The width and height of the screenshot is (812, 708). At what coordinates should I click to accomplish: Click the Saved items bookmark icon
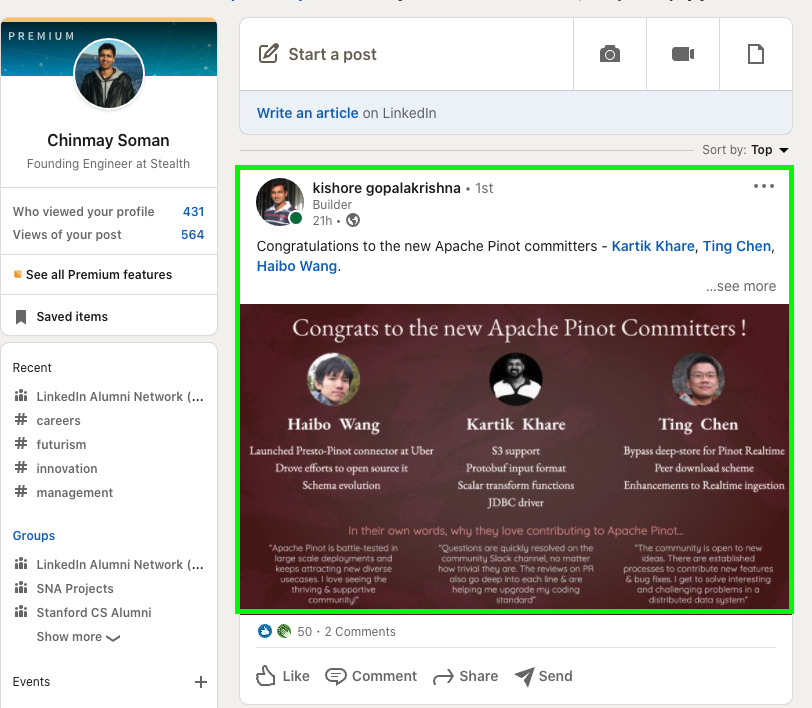tap(21, 315)
